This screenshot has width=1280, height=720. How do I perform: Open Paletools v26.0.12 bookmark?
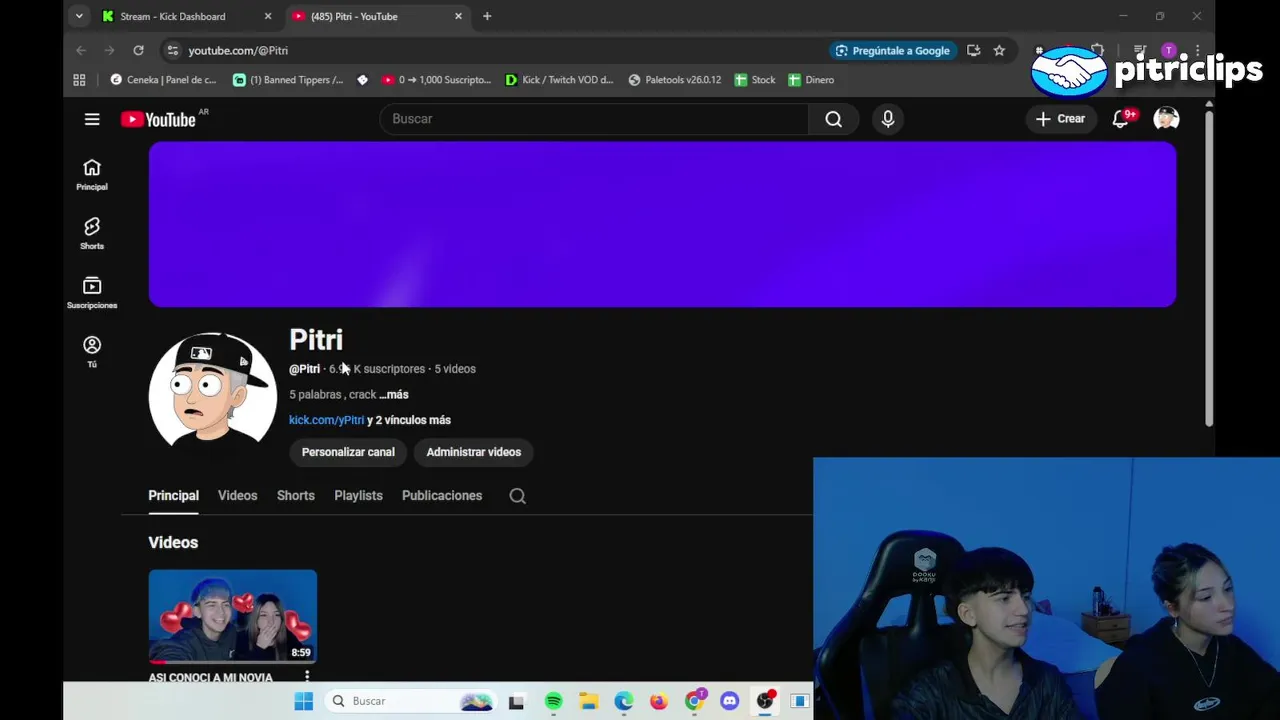[x=675, y=80]
